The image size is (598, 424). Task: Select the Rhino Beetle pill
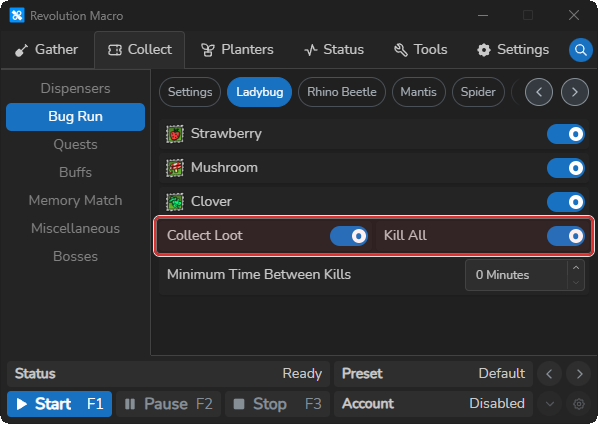coord(342,92)
